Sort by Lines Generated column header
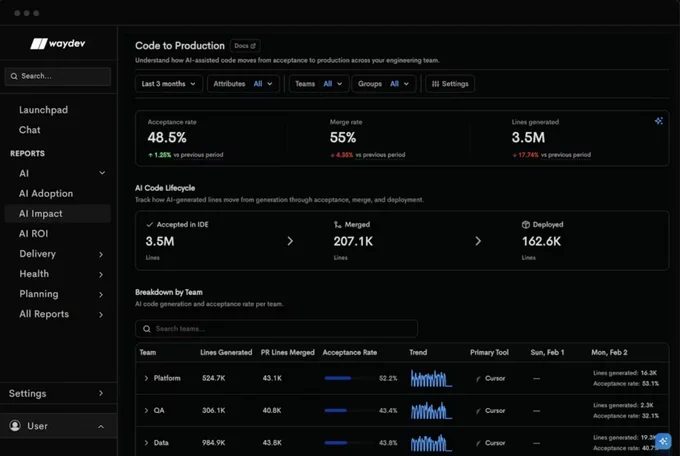 [226, 352]
